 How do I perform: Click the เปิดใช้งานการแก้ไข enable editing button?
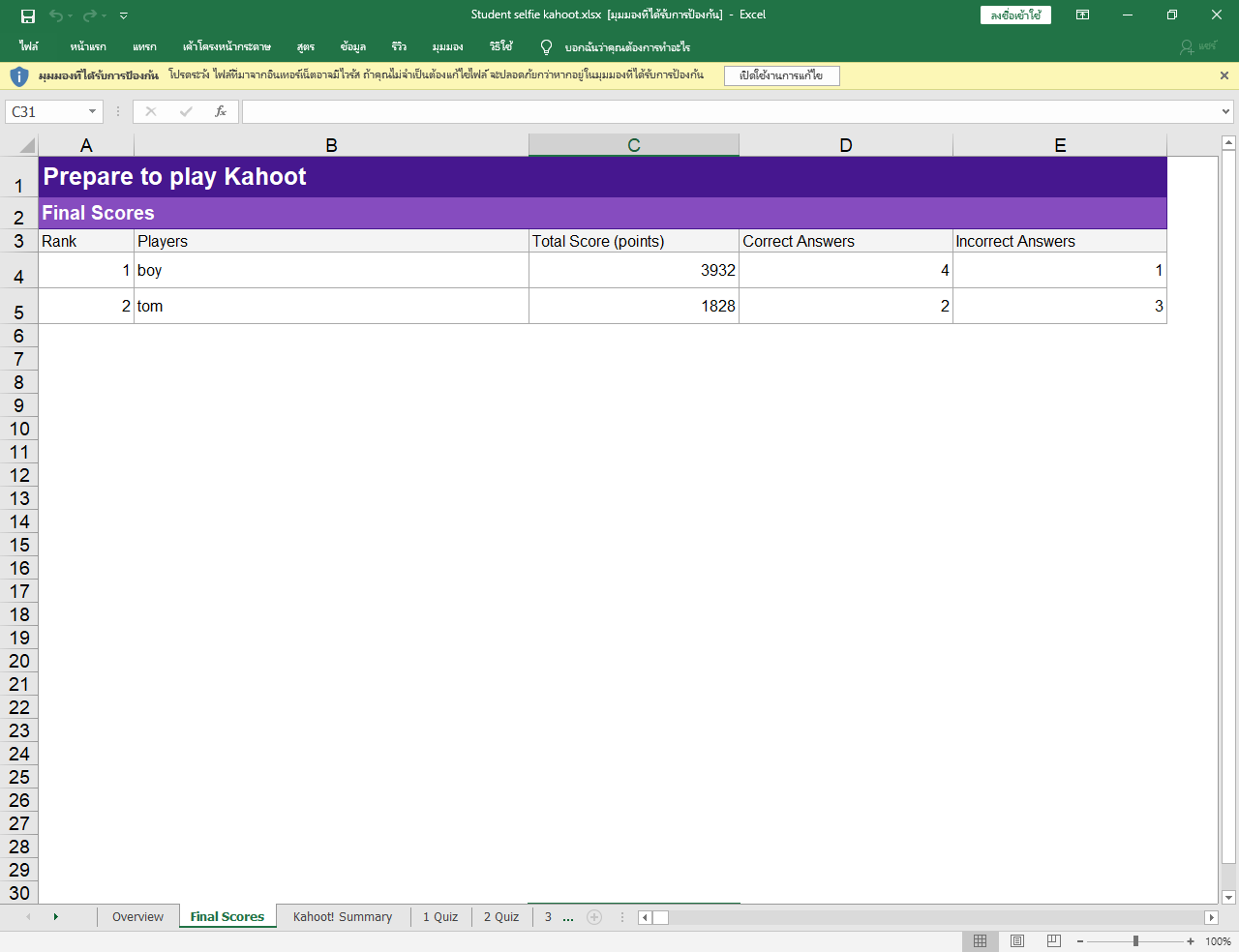click(781, 75)
